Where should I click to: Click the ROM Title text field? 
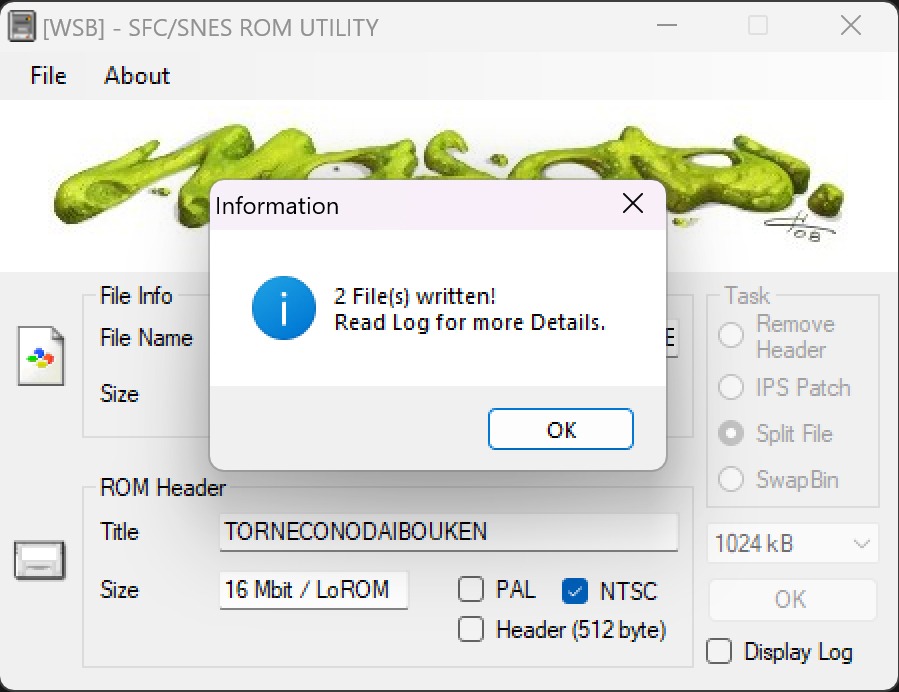click(448, 531)
